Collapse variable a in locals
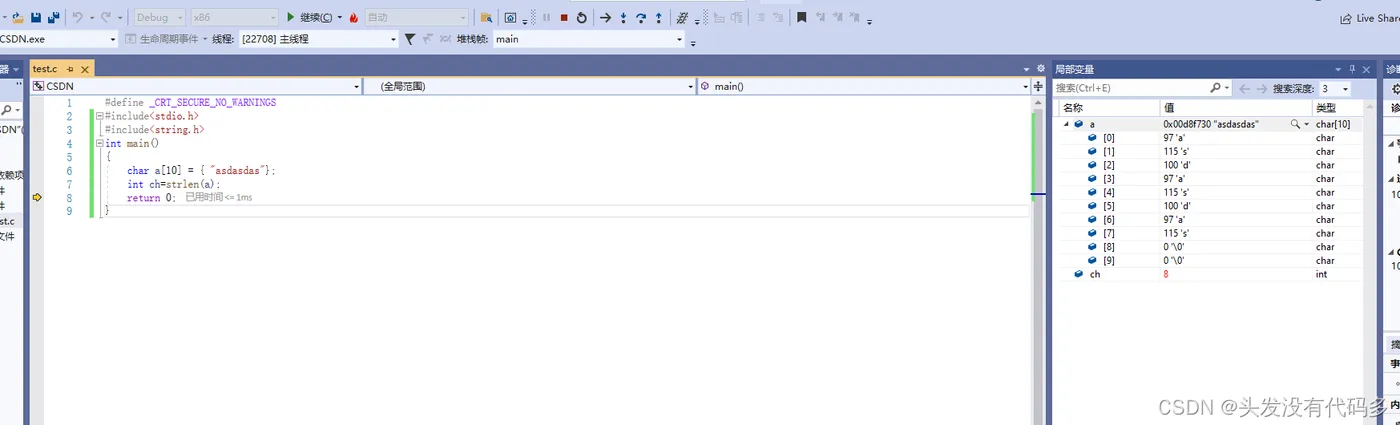Screen dimensions: 1400x425 (1066, 124)
